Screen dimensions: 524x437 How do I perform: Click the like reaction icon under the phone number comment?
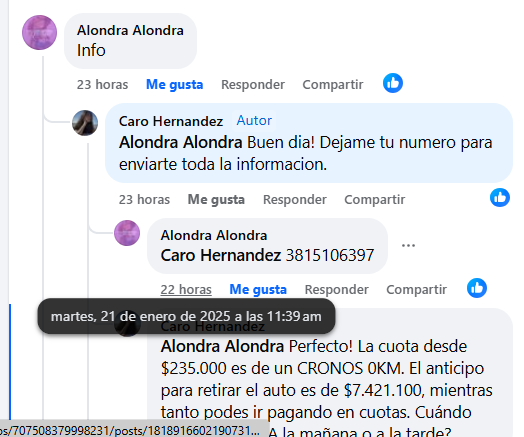click(x=477, y=288)
